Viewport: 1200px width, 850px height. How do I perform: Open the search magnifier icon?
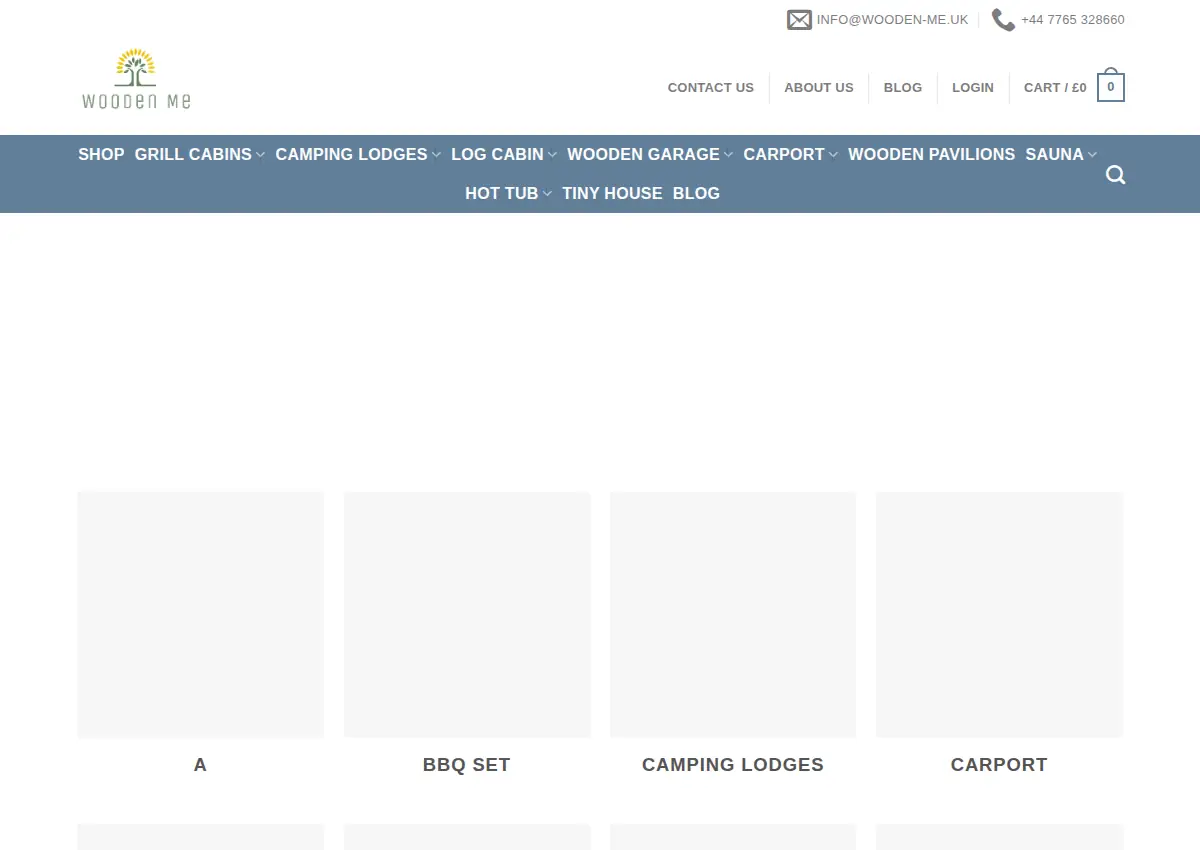click(1116, 175)
